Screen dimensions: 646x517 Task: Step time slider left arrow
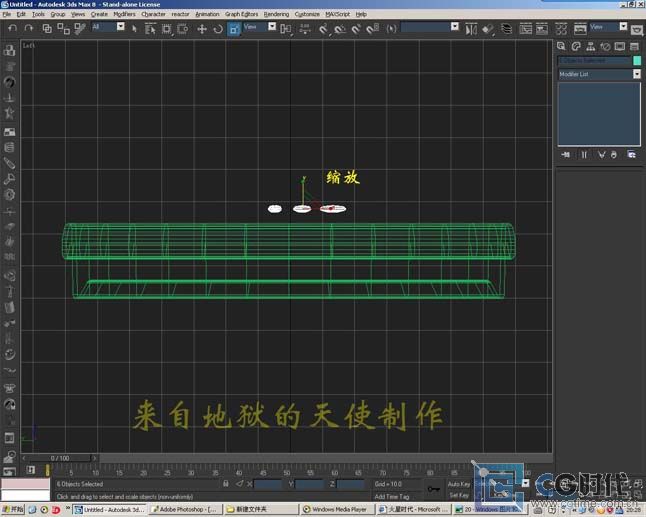[x=24, y=458]
